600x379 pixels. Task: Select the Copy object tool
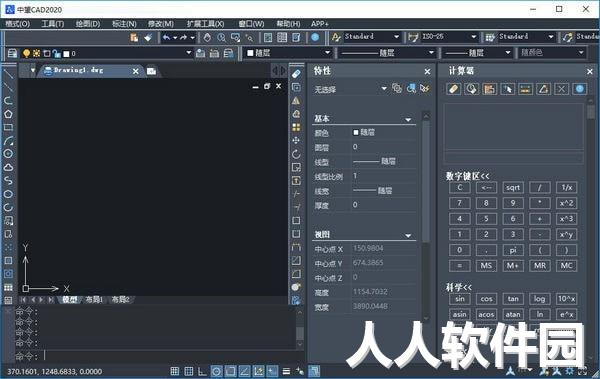pyautogui.click(x=296, y=87)
